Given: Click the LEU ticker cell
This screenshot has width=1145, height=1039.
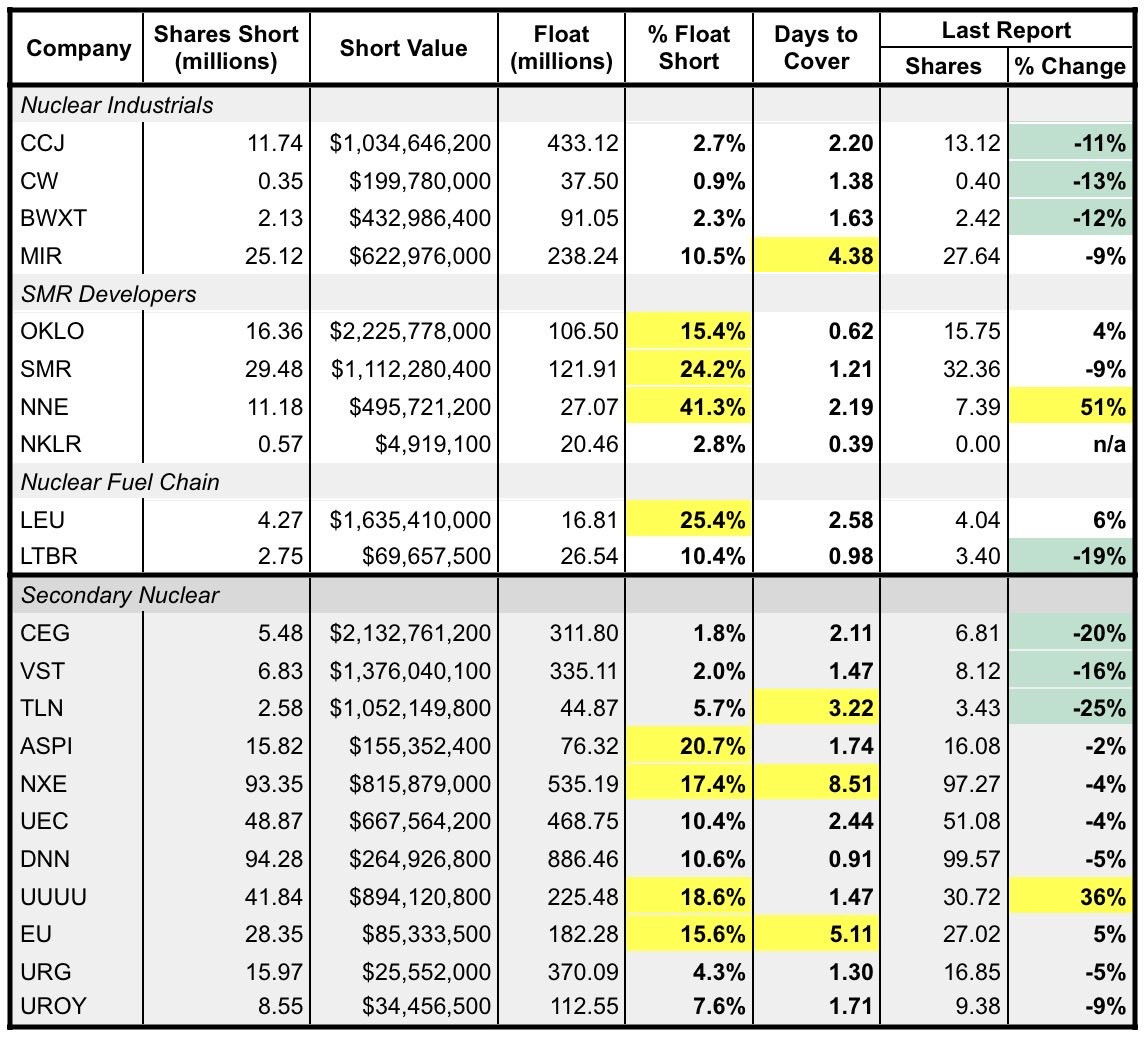Looking at the screenshot, I should coord(78,520).
